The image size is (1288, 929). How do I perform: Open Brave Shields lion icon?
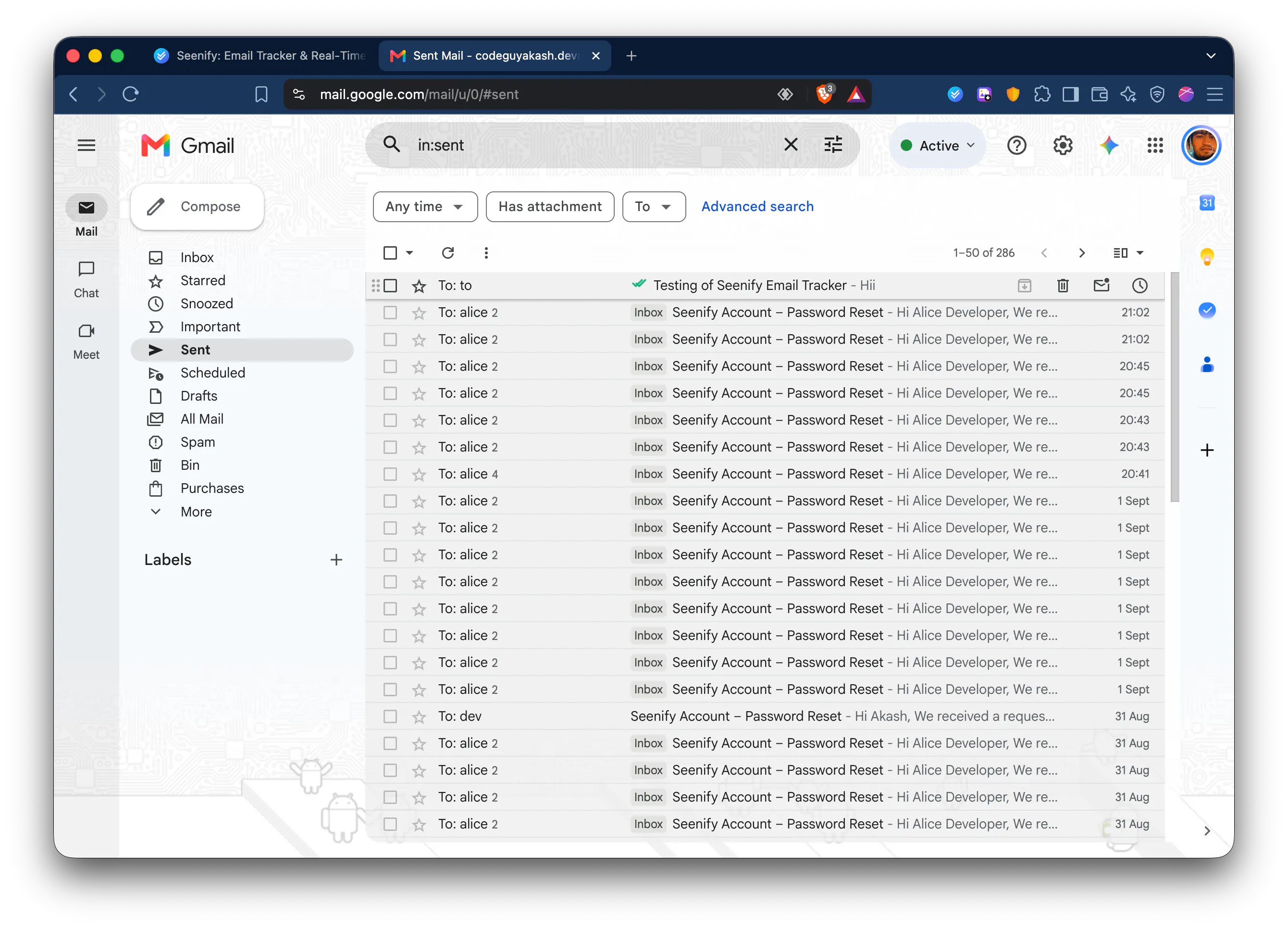[x=824, y=94]
